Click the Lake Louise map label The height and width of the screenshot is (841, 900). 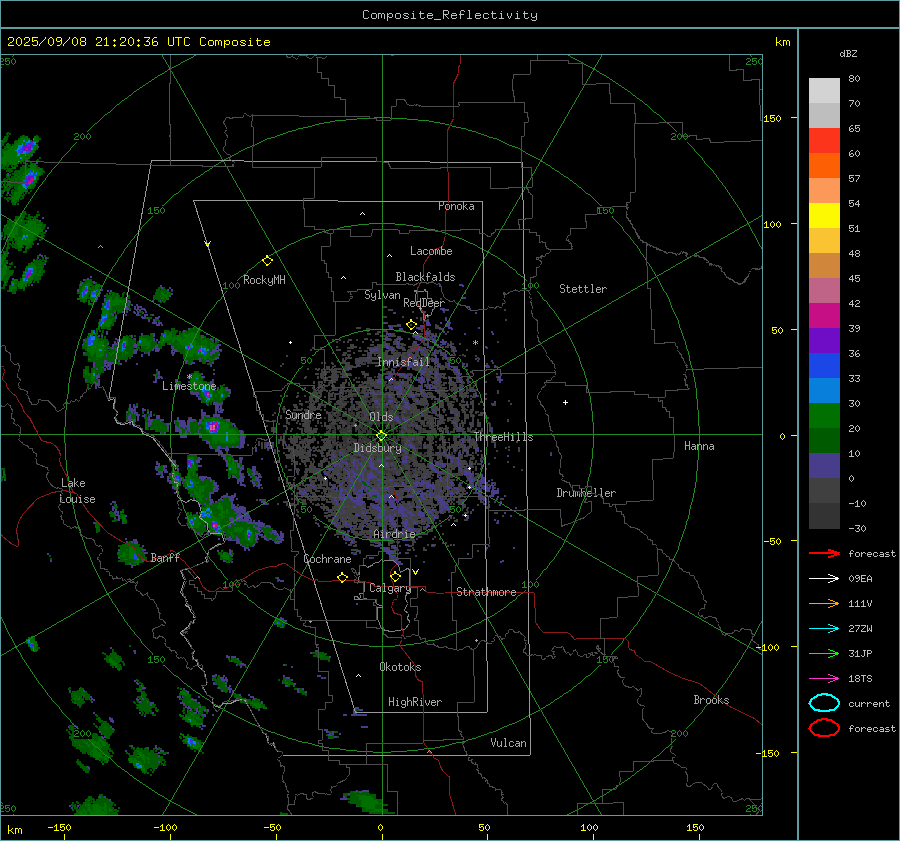point(77,491)
